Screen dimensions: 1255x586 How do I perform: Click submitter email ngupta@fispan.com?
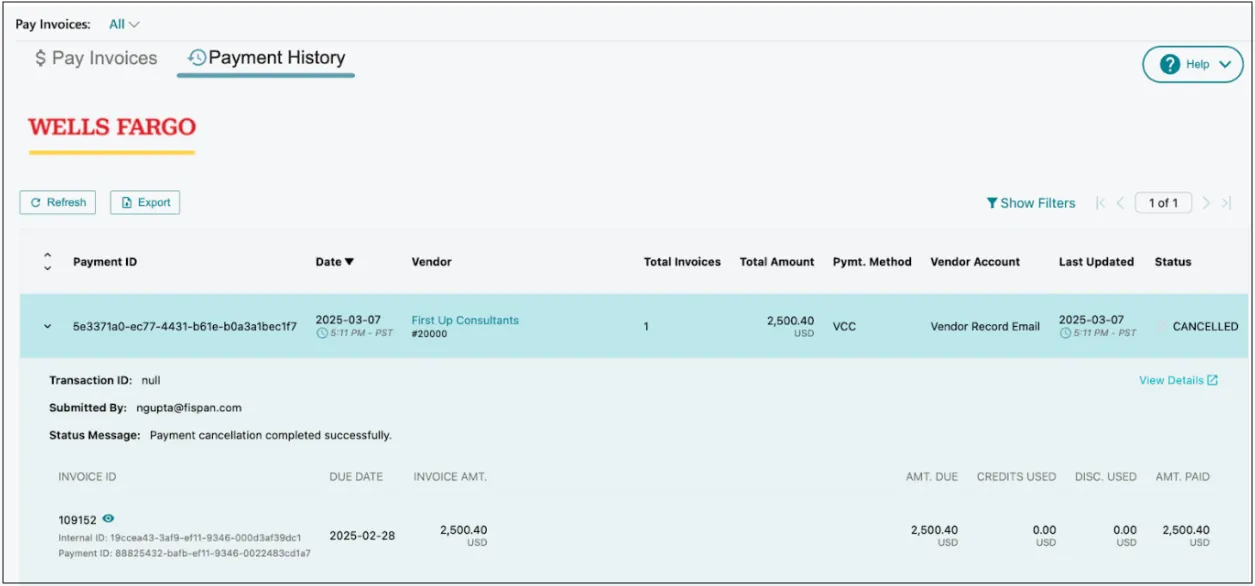[x=189, y=408]
